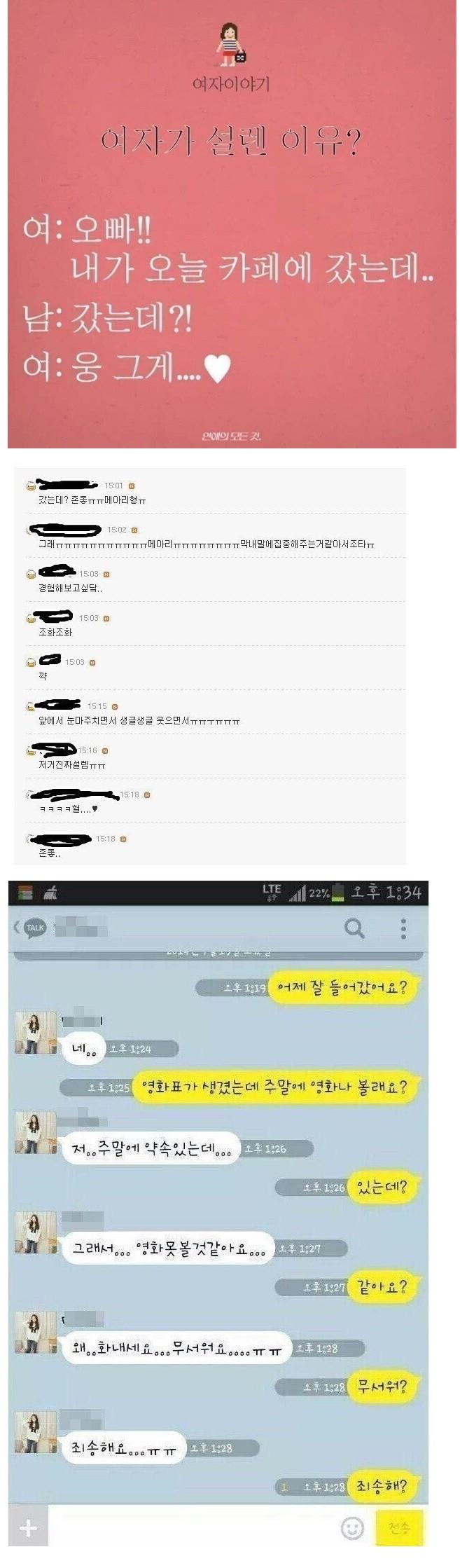
Task: Tap the battery icon in status bar
Action: pos(338,893)
